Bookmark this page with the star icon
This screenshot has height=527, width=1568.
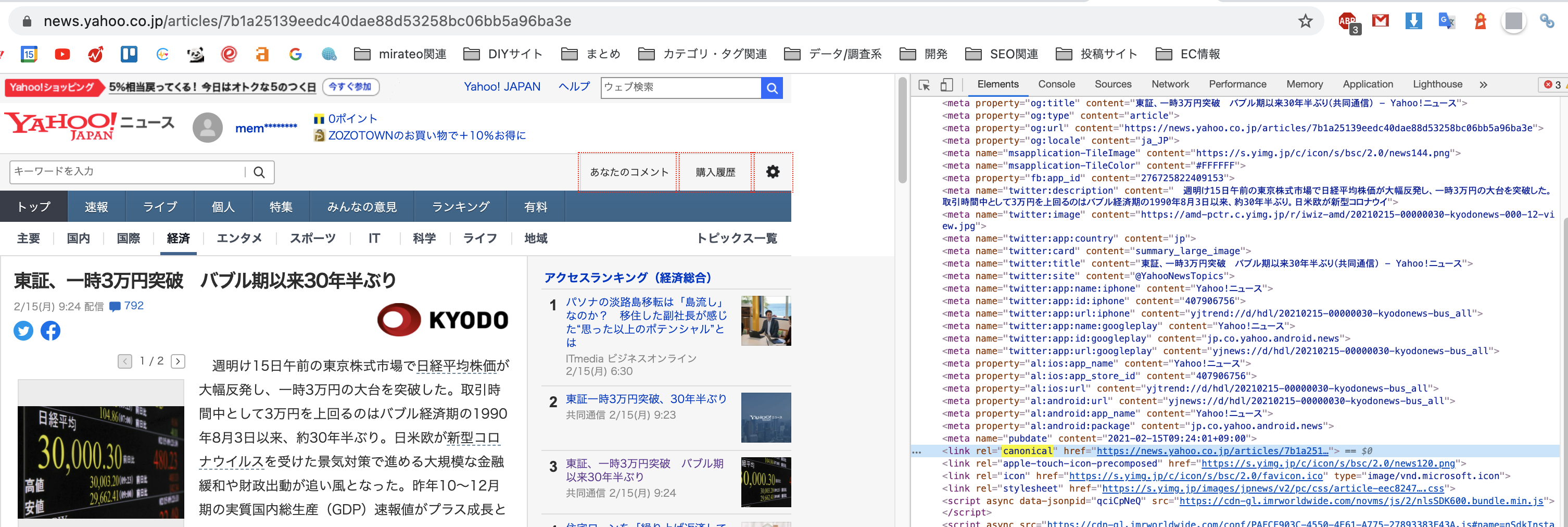click(1305, 21)
